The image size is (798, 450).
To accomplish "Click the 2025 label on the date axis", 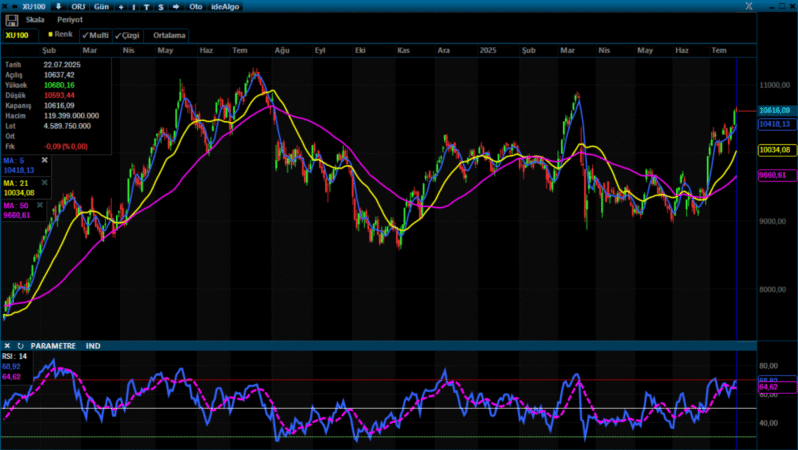I will pyautogui.click(x=488, y=50).
